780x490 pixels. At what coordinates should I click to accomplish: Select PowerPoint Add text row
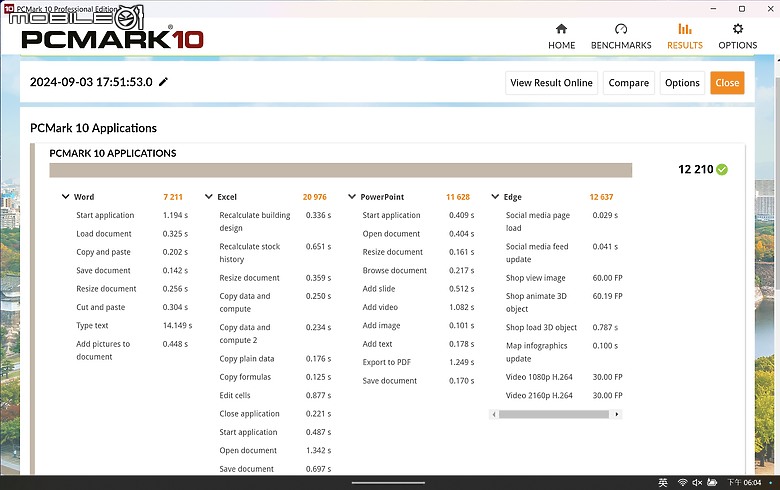coord(418,344)
